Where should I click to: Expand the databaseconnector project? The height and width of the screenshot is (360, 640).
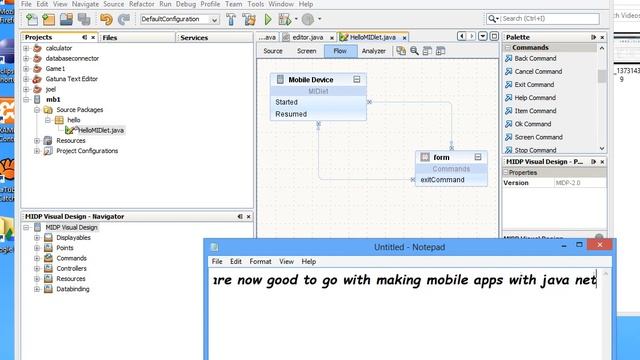click(26, 58)
